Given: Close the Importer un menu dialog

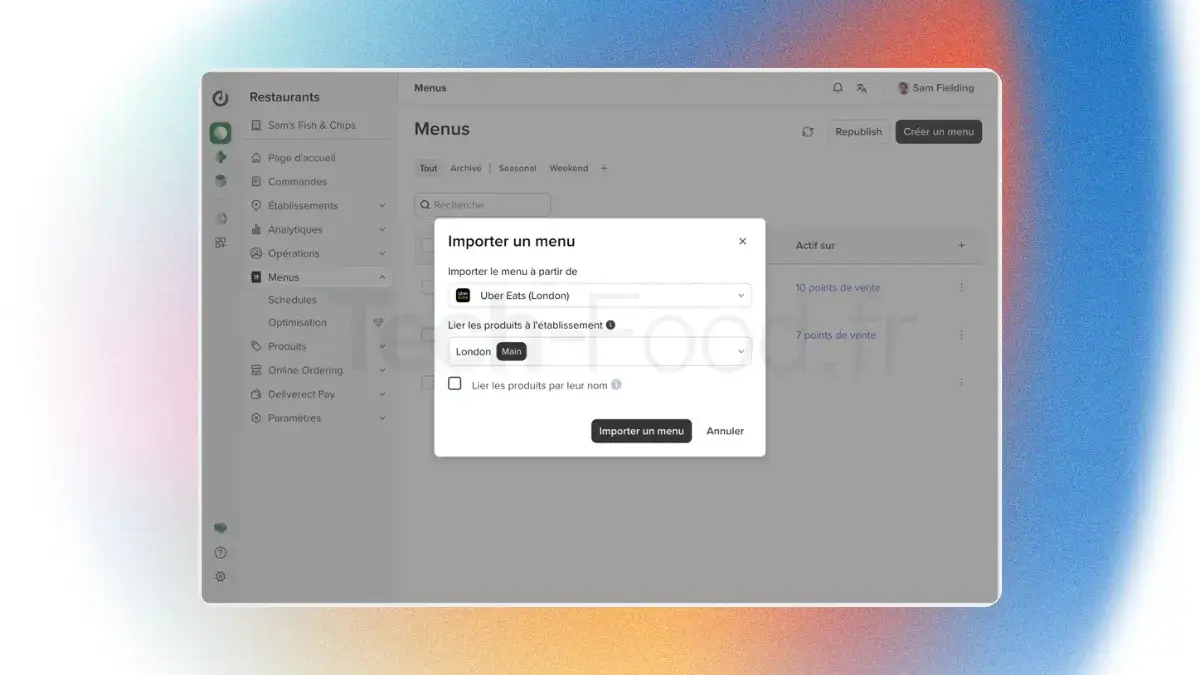Looking at the screenshot, I should (742, 241).
